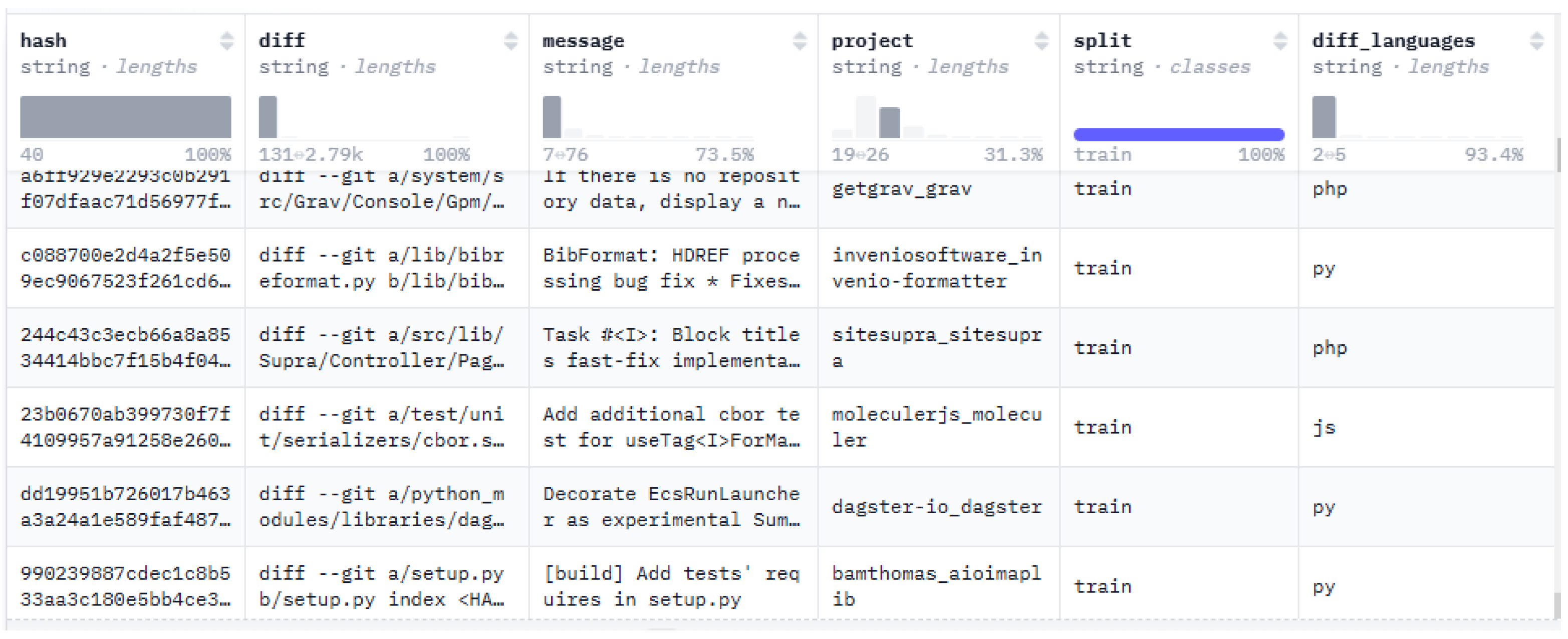Select the js diff_languages cell
1568x639 pixels.
(x=1324, y=427)
